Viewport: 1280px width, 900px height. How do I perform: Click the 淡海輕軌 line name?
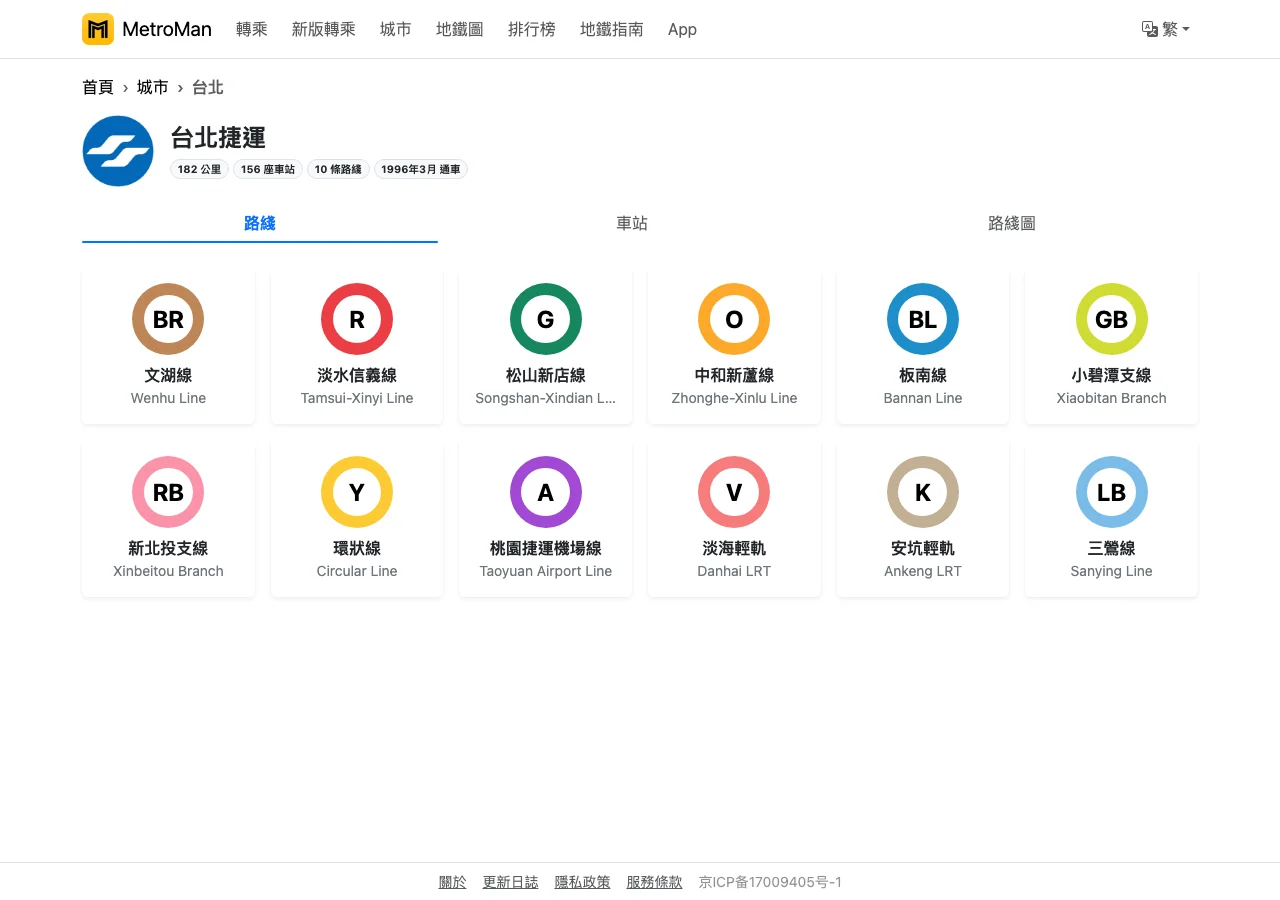(x=734, y=548)
